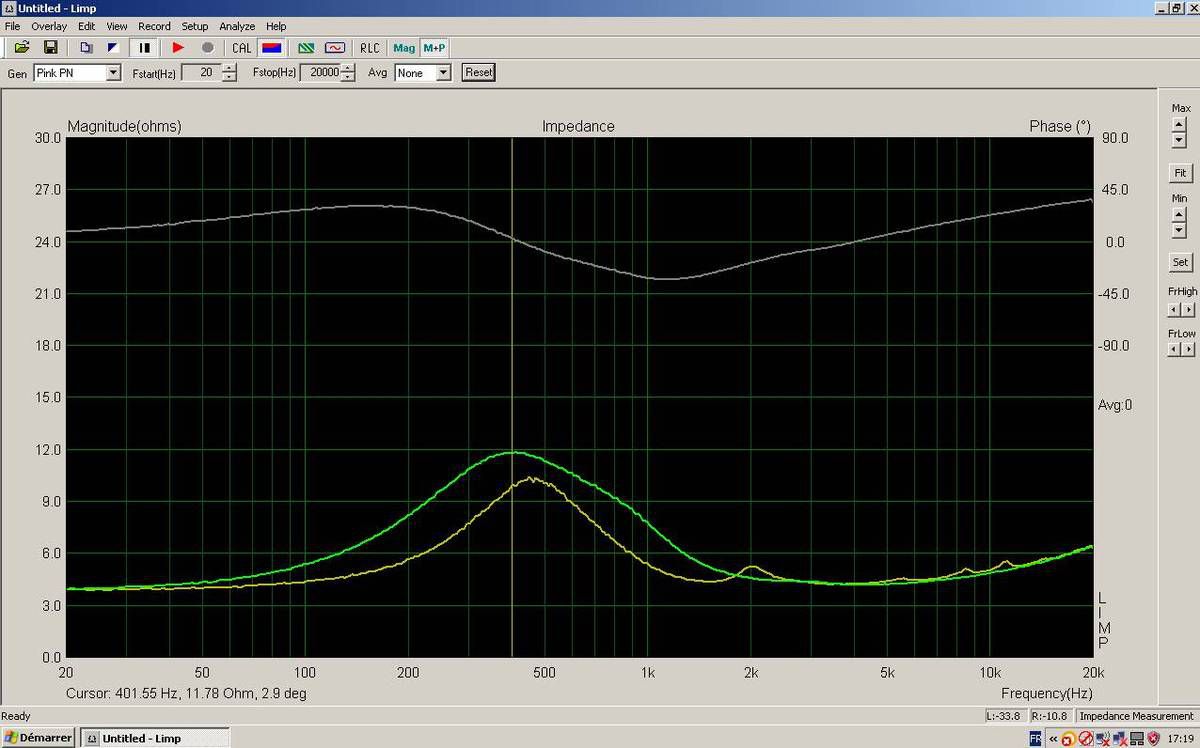This screenshot has height=748, width=1200.
Task: Click the sine wave generator icon
Action: click(x=335, y=47)
